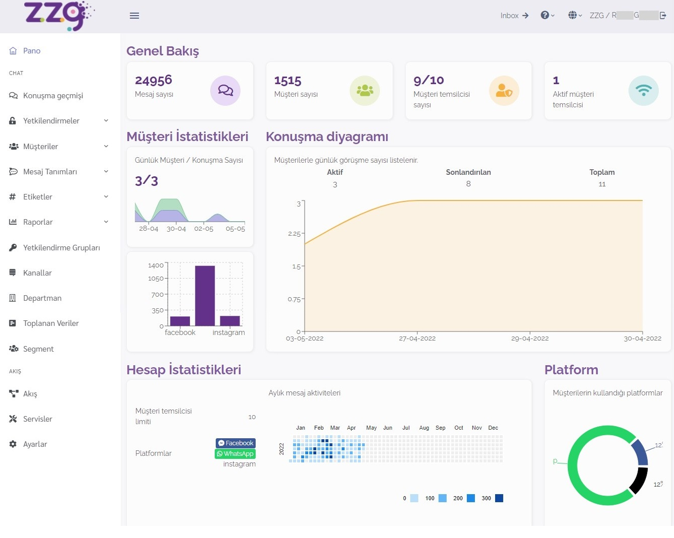Click the Raporlar chart icon
This screenshot has width=674, height=538.
(x=13, y=222)
